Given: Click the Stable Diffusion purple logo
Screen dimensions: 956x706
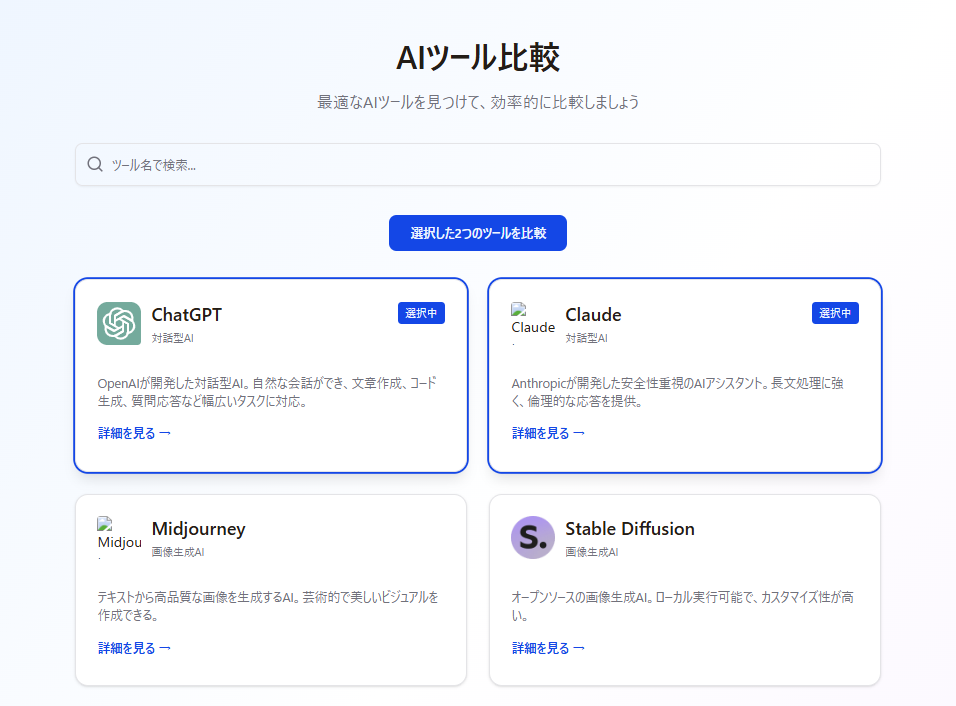Looking at the screenshot, I should [x=532, y=537].
